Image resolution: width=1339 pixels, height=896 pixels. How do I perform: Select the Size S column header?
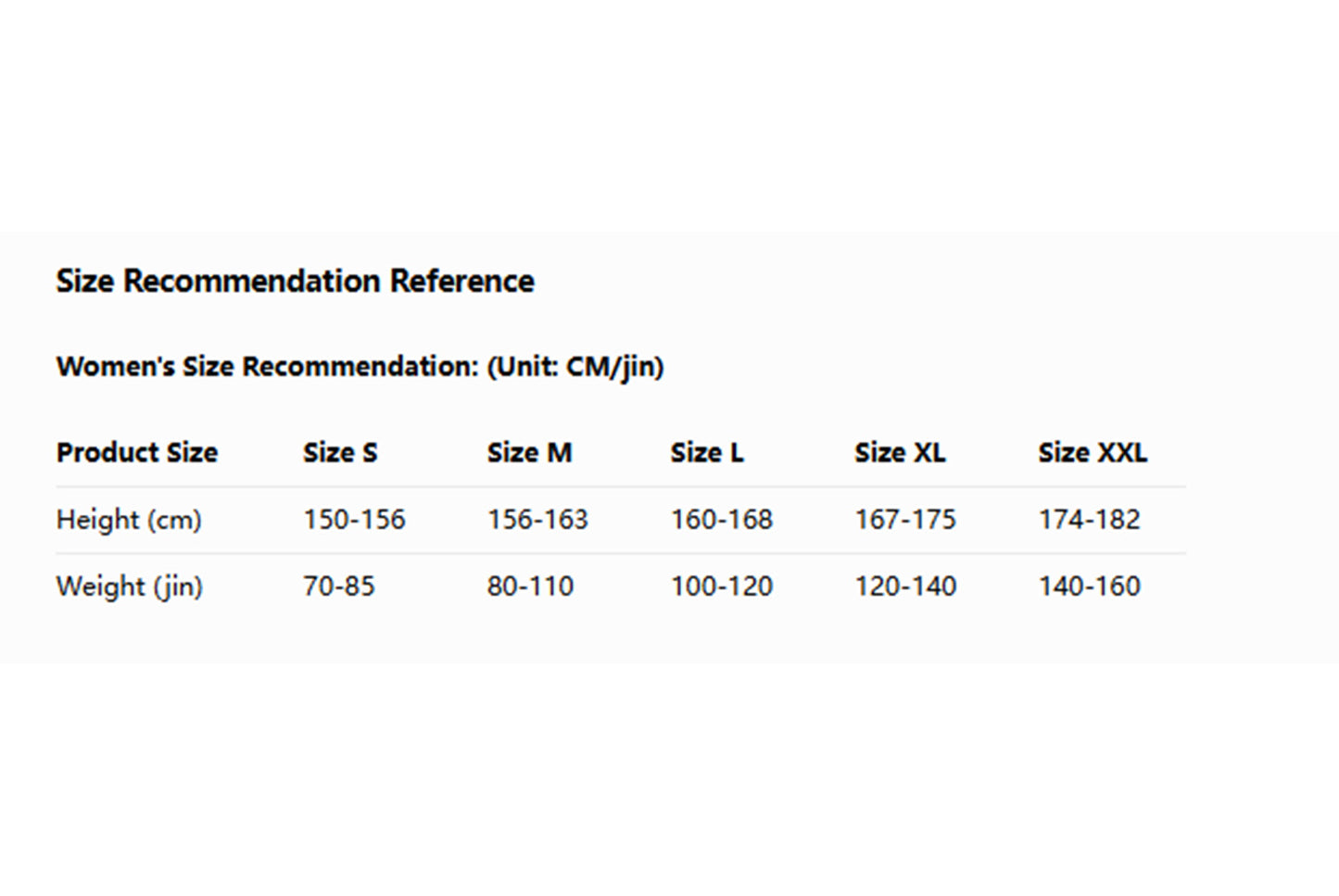click(340, 452)
